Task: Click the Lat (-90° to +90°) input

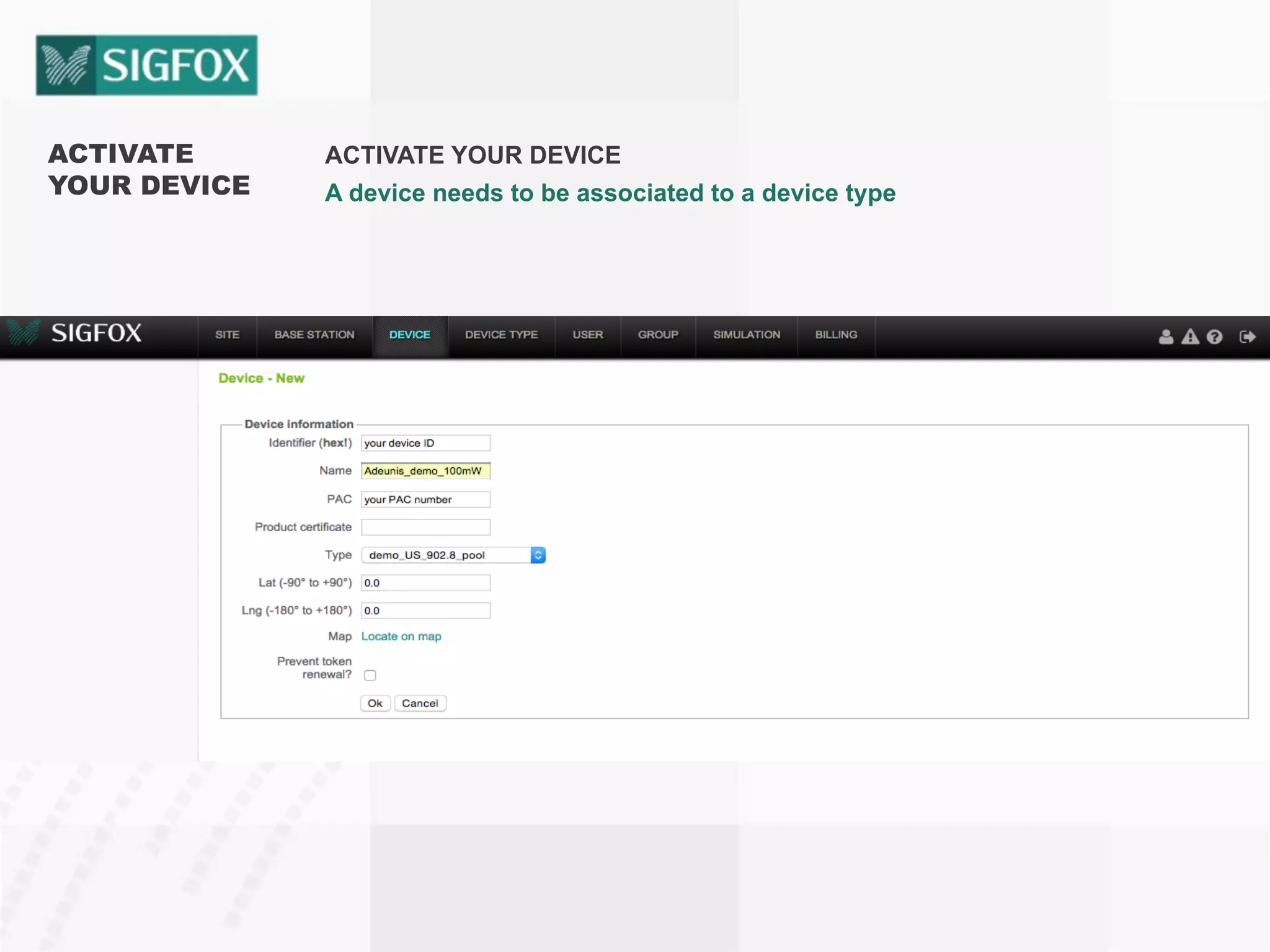Action: [426, 583]
